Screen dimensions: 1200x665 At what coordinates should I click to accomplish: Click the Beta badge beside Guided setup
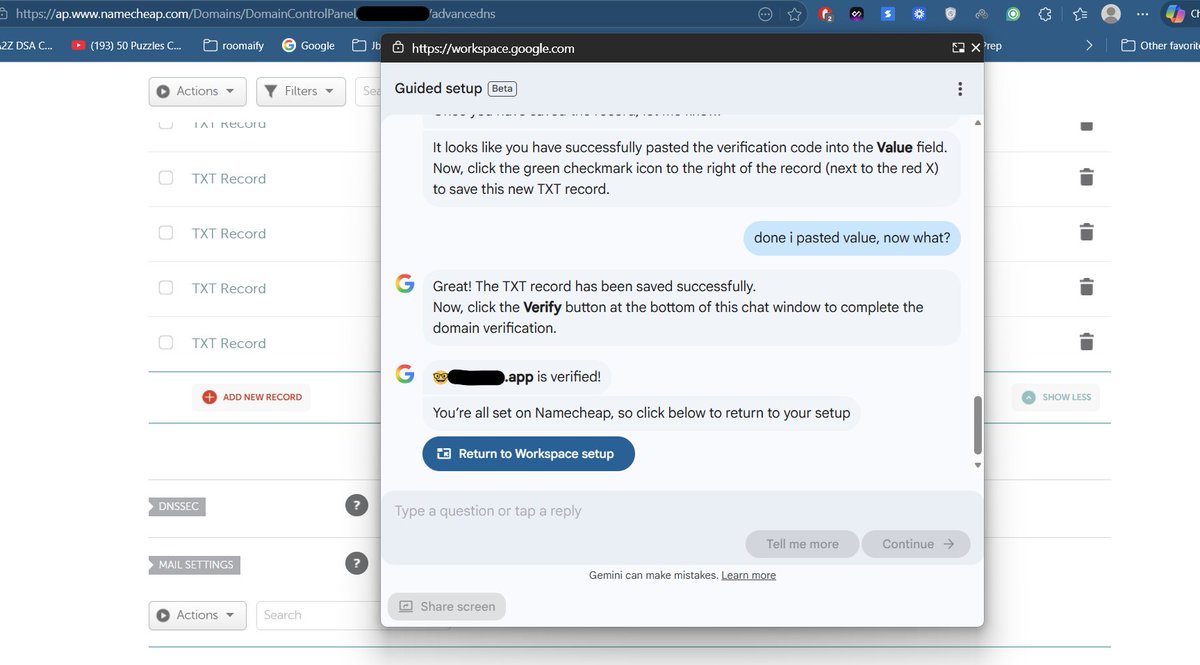point(502,89)
